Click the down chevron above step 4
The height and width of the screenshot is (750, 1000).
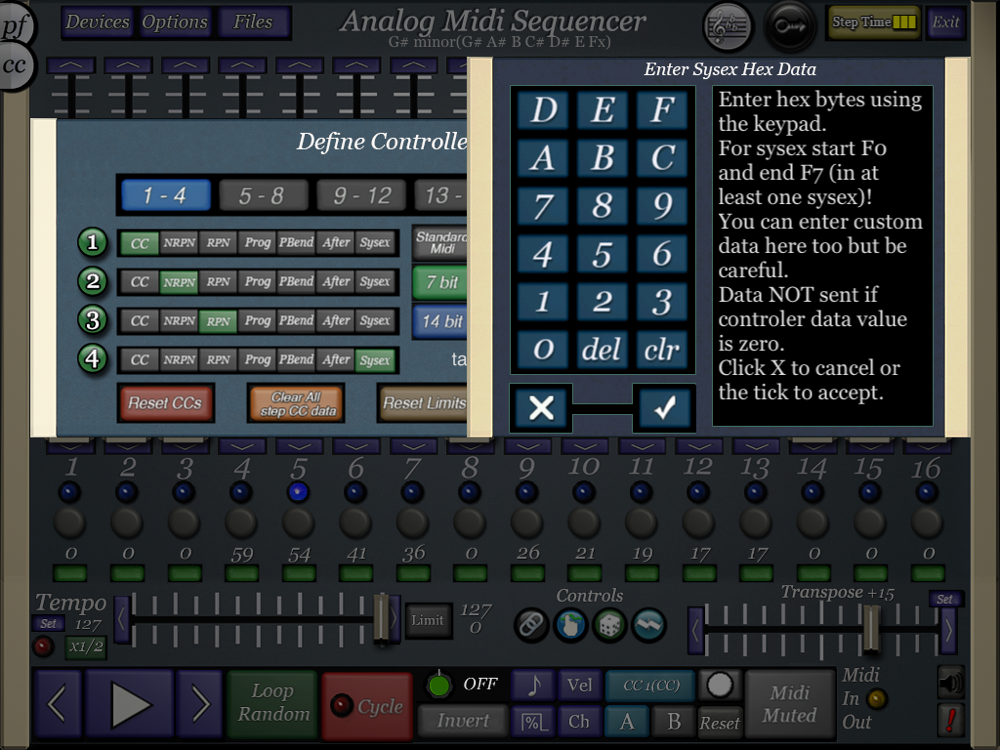point(241,446)
